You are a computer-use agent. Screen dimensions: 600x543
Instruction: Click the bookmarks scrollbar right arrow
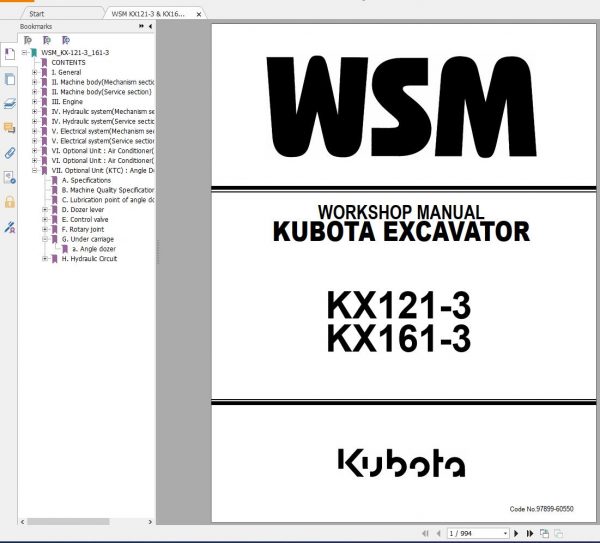(150, 522)
